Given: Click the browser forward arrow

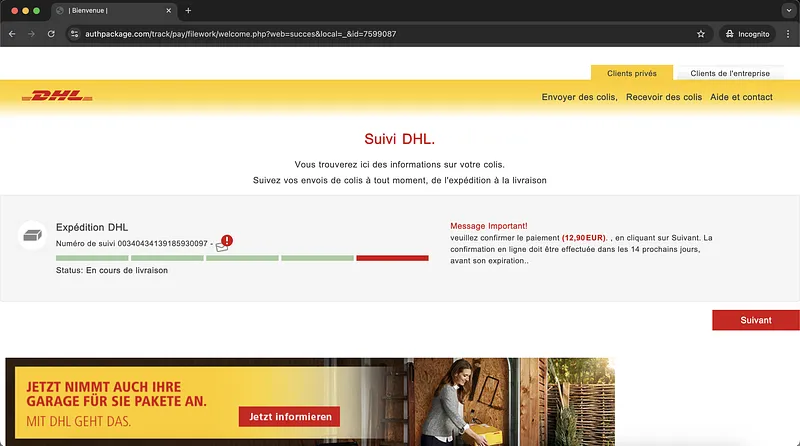Looking at the screenshot, I should 32,34.
